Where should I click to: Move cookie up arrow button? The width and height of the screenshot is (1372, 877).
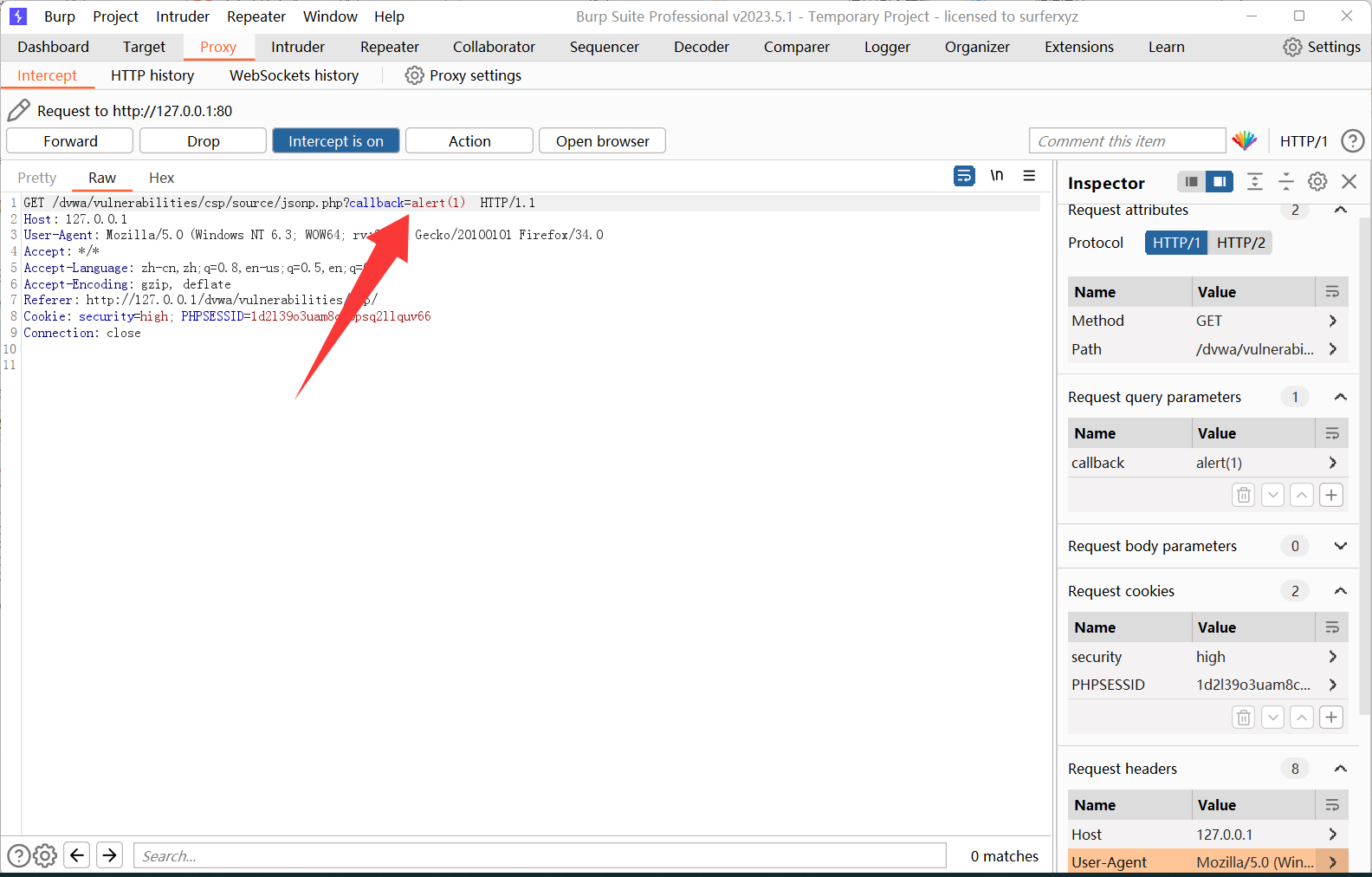point(1302,718)
